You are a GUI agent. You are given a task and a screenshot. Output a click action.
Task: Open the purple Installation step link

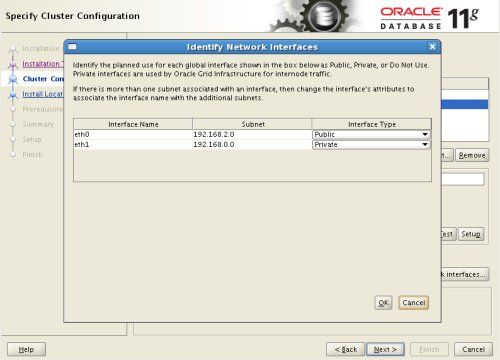tap(43, 64)
